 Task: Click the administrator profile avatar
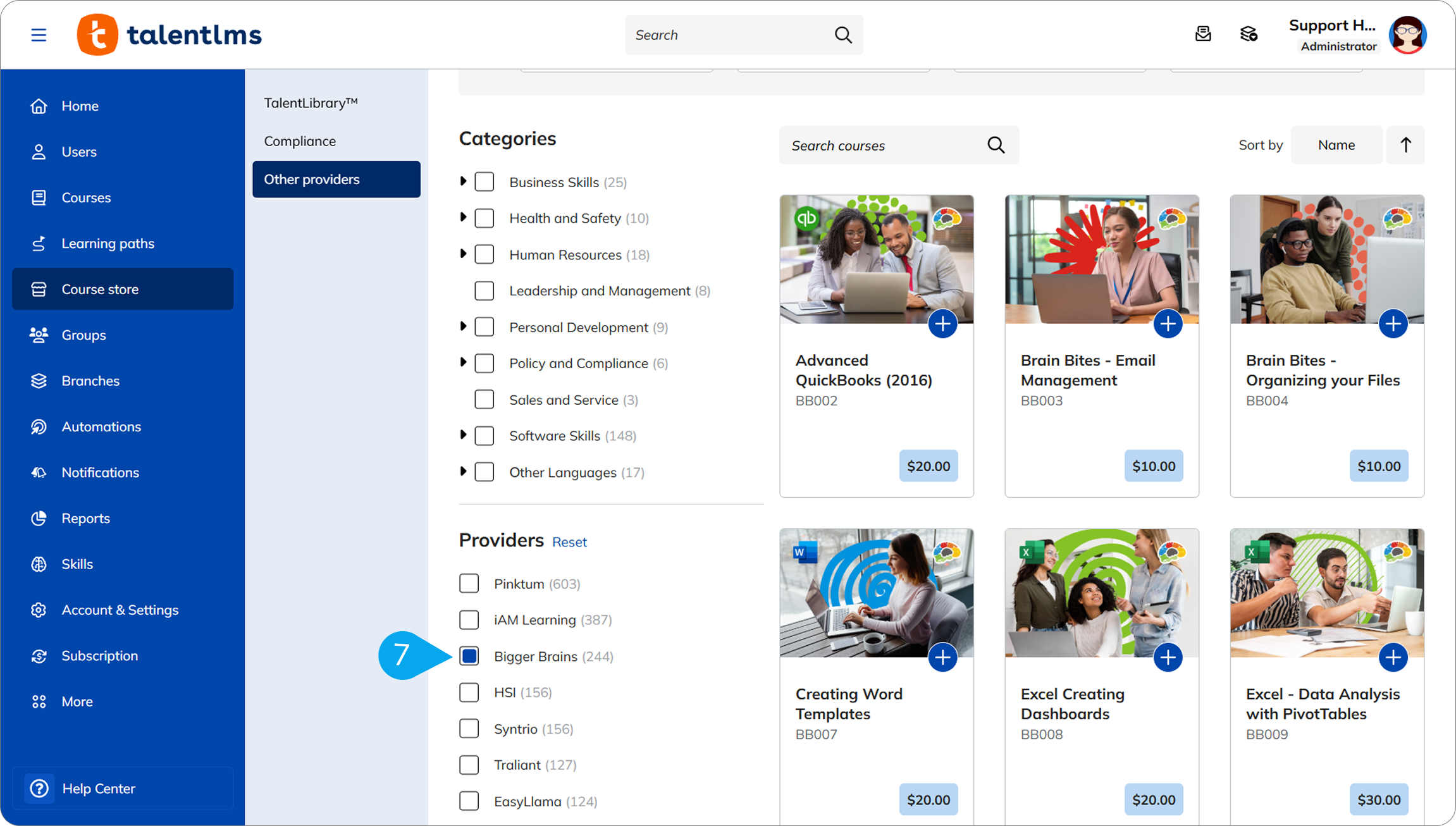[1407, 35]
